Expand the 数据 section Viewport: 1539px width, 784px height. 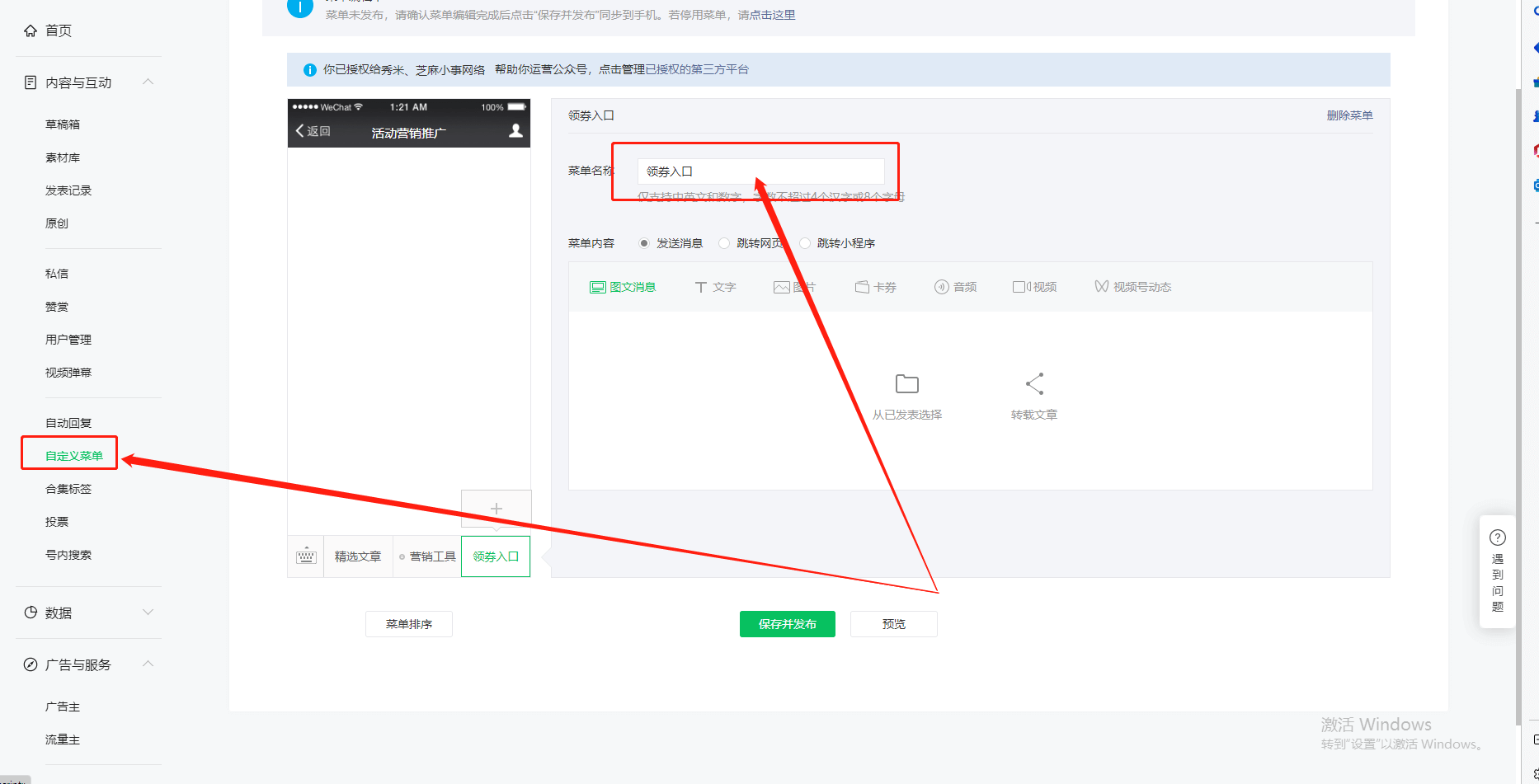[x=148, y=612]
